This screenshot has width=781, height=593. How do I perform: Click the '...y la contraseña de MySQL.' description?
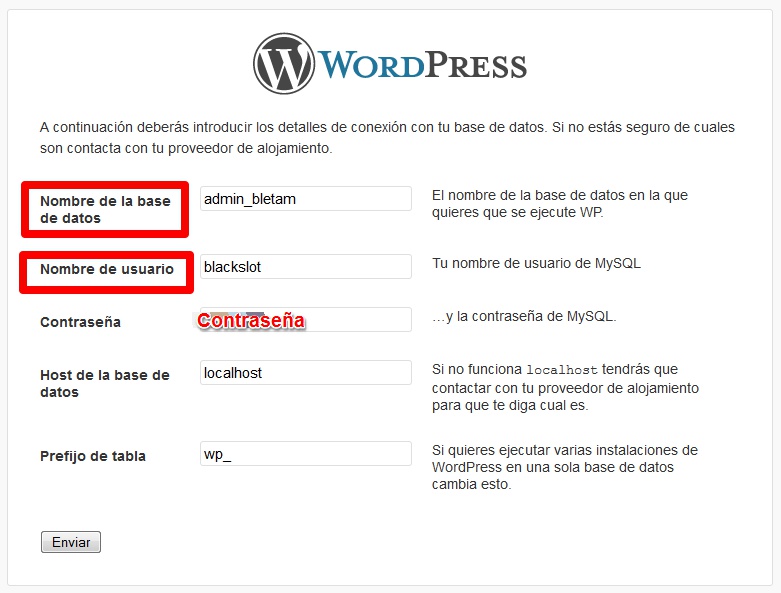[524, 316]
